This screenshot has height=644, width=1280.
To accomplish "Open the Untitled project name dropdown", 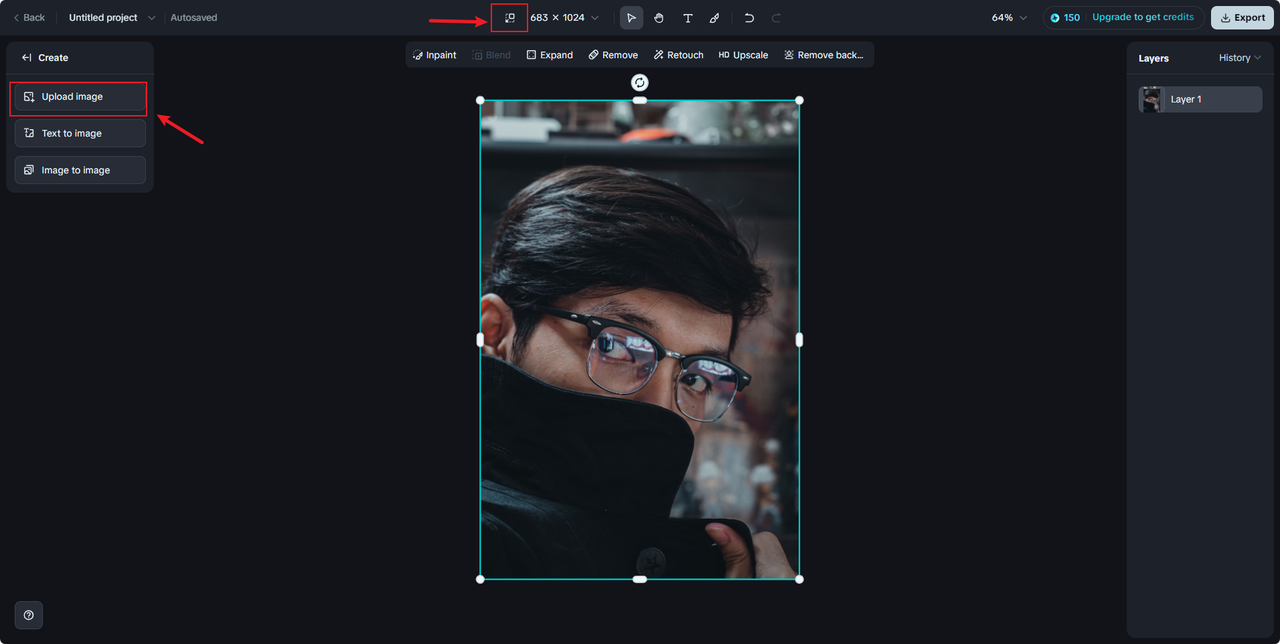I will pyautogui.click(x=112, y=18).
